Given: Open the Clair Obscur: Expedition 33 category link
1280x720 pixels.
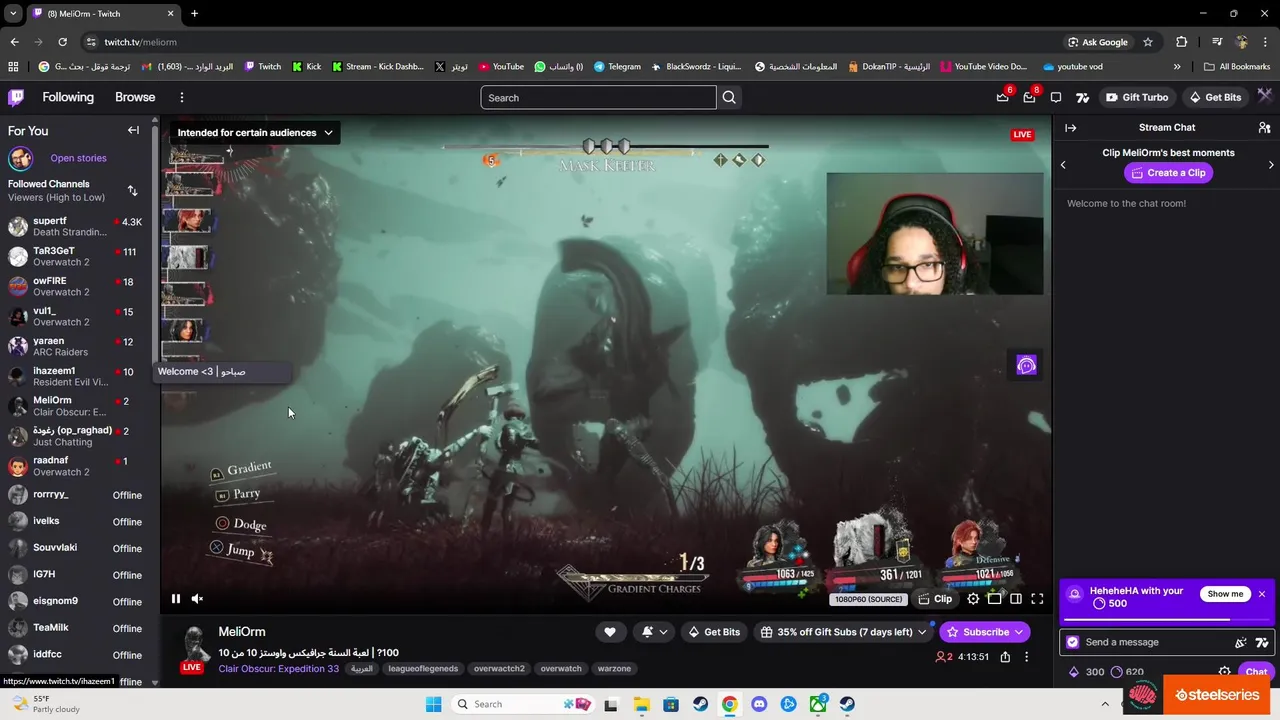Looking at the screenshot, I should (278, 669).
